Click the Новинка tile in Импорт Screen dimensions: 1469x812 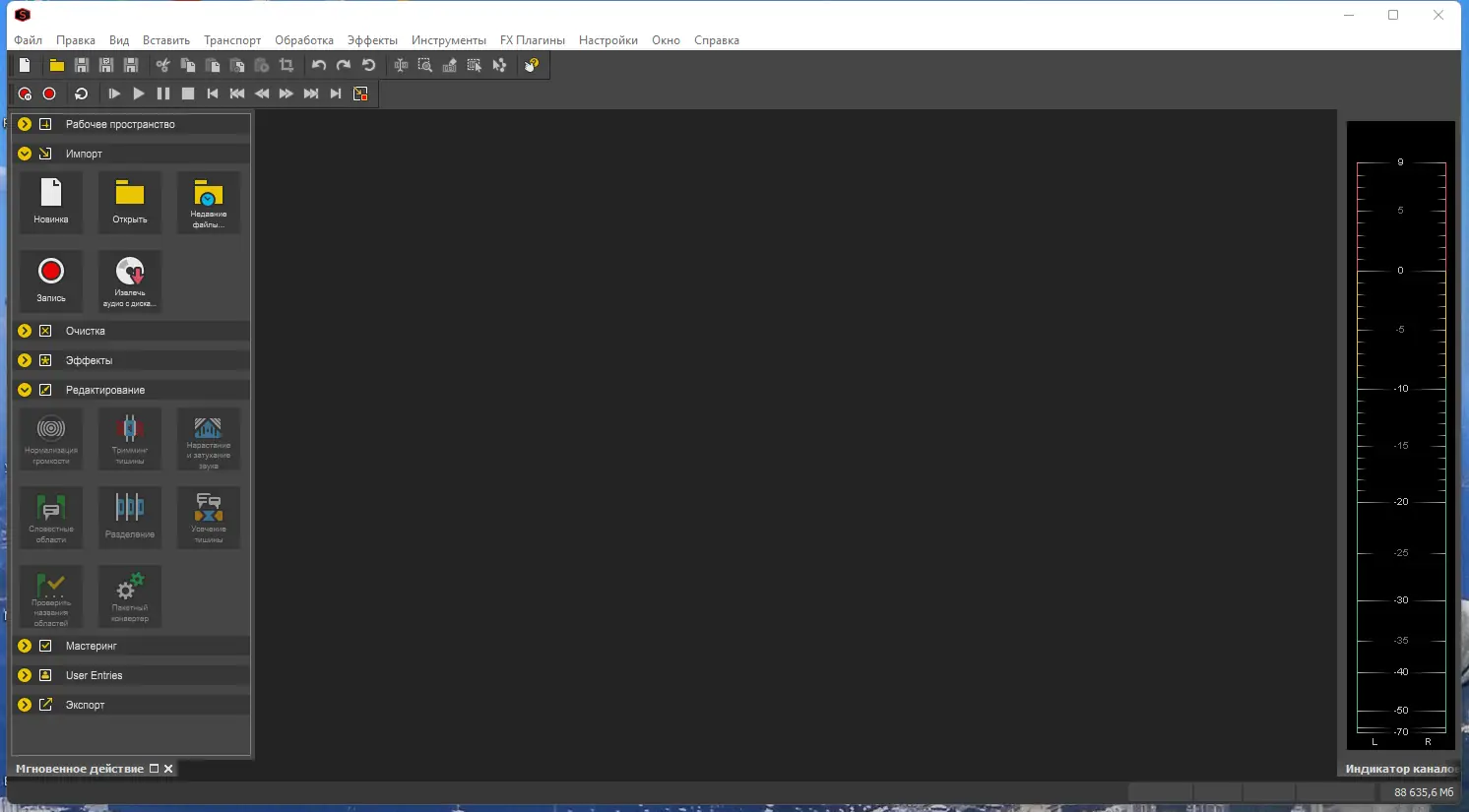click(51, 202)
